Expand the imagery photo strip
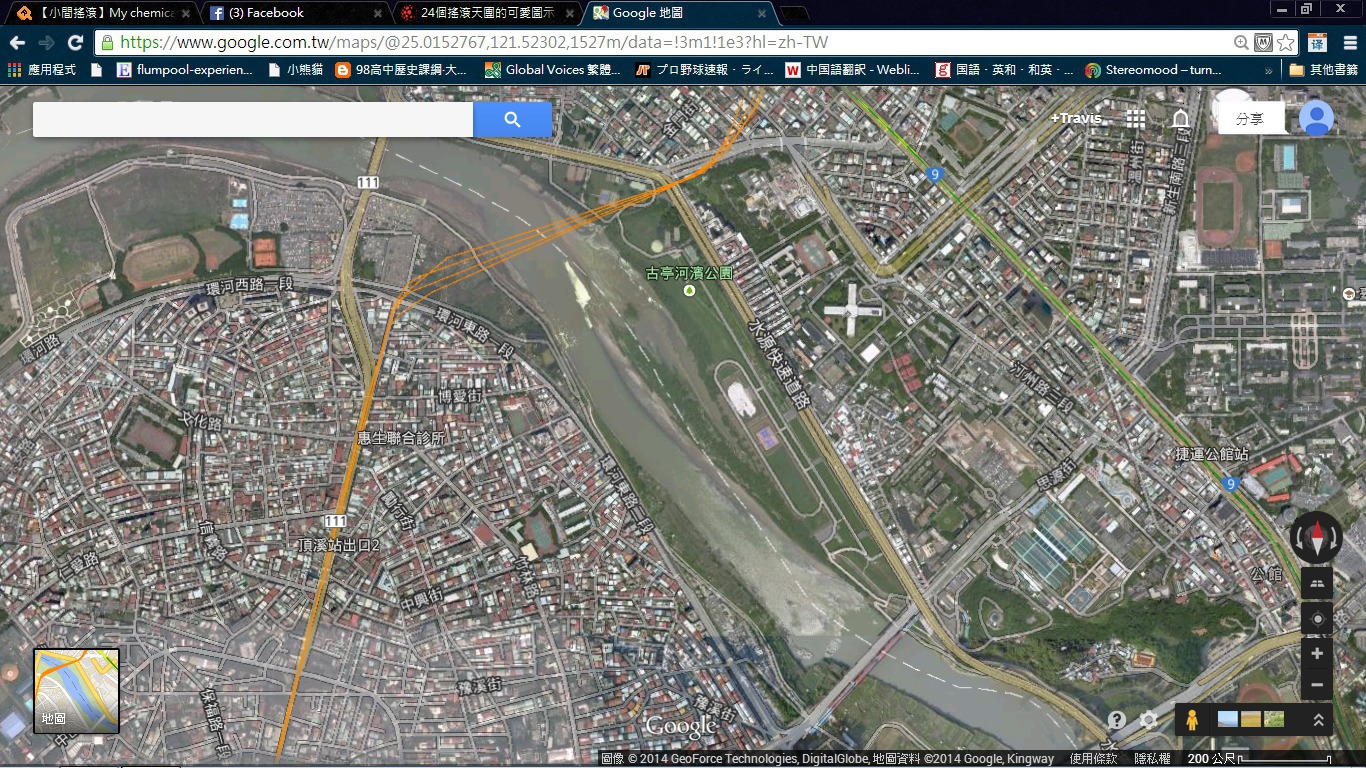The height and width of the screenshot is (768, 1366). (1318, 720)
